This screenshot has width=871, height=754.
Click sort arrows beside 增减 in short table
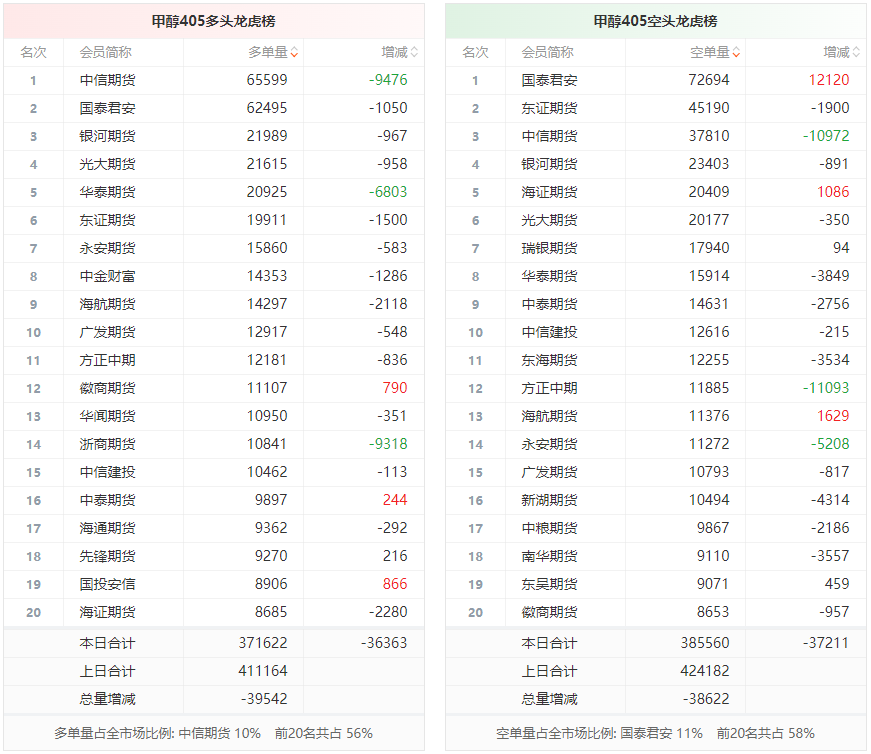point(856,53)
